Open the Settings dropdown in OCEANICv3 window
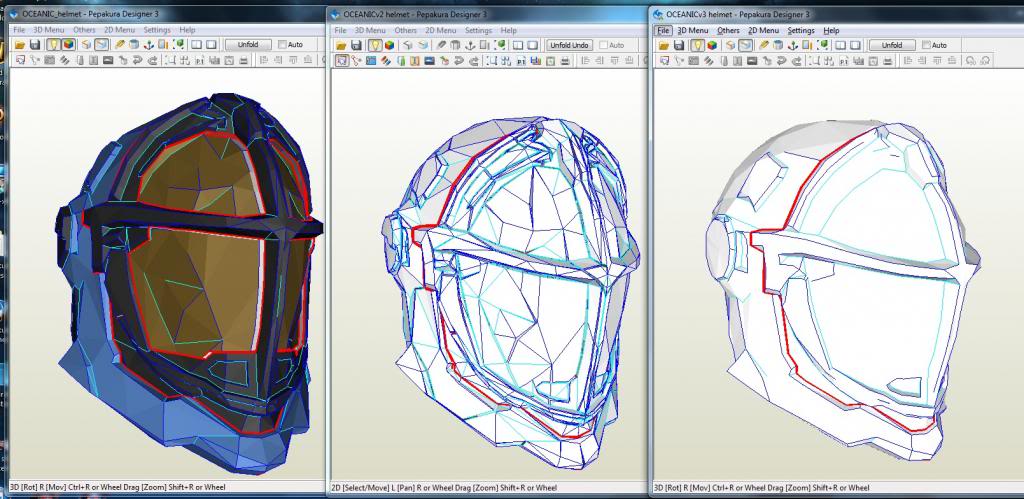This screenshot has width=1024, height=499. pos(801,31)
